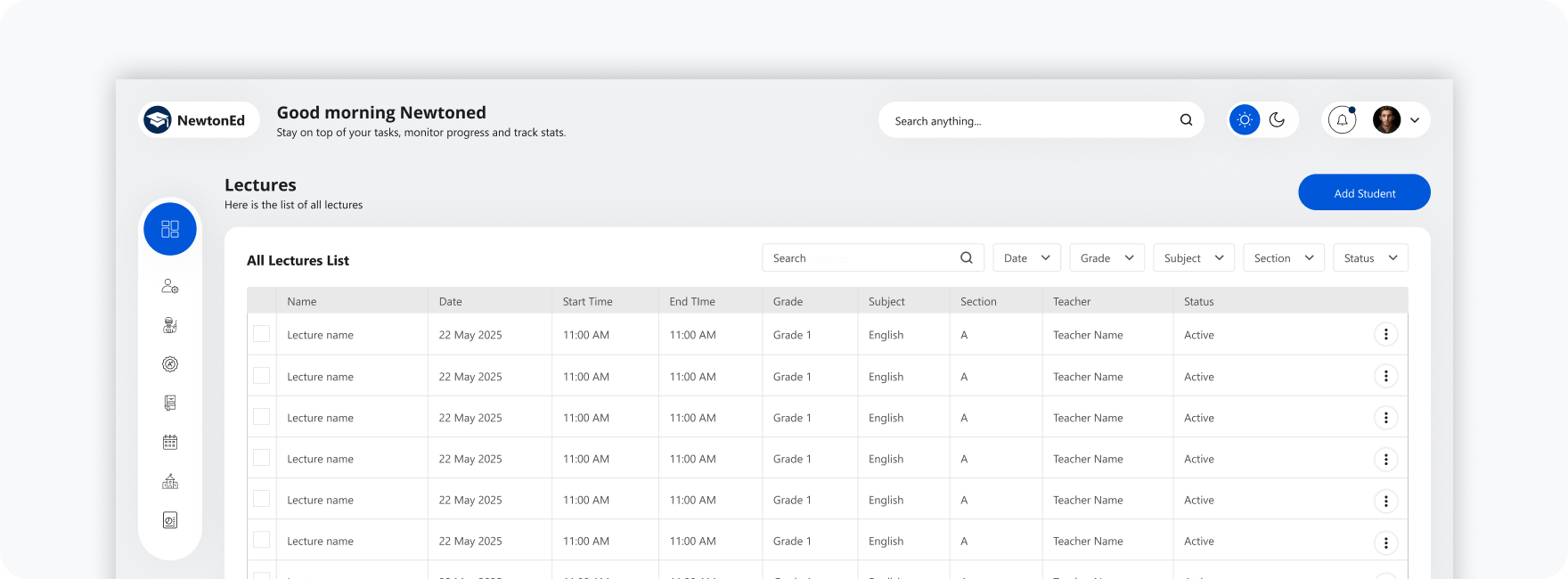
Task: Click the NewtonEd logo
Action: [x=200, y=119]
